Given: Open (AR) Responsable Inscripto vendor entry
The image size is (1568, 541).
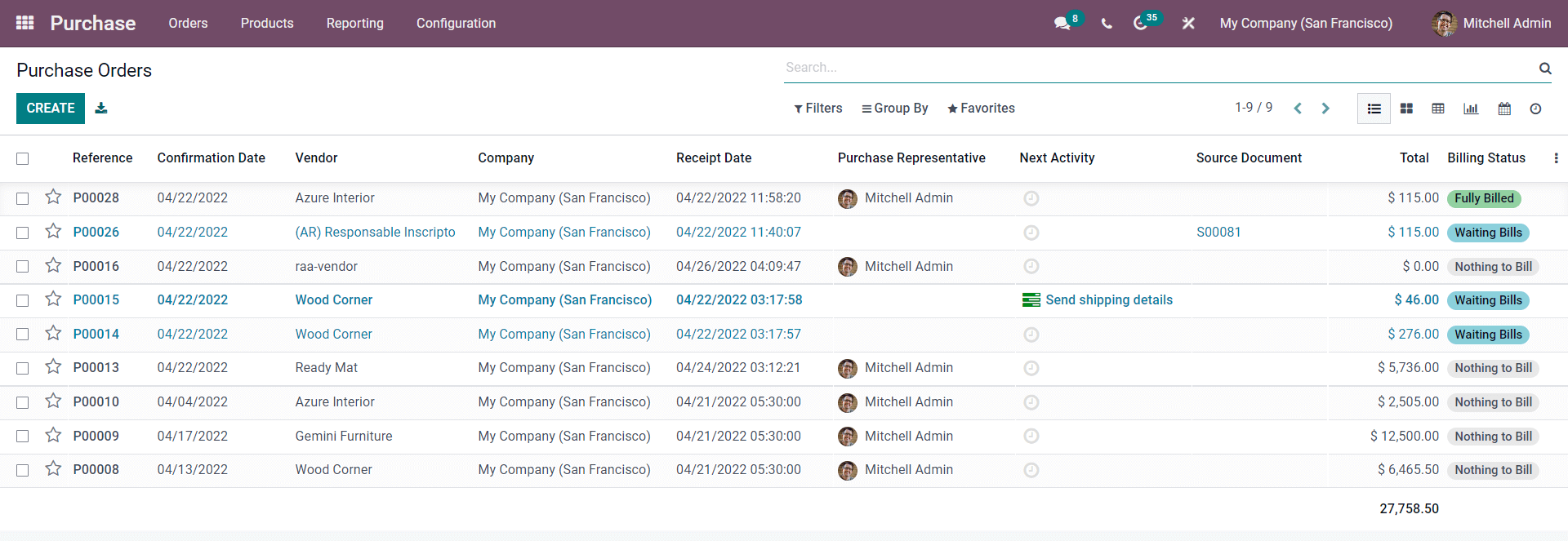Looking at the screenshot, I should (x=375, y=233).
